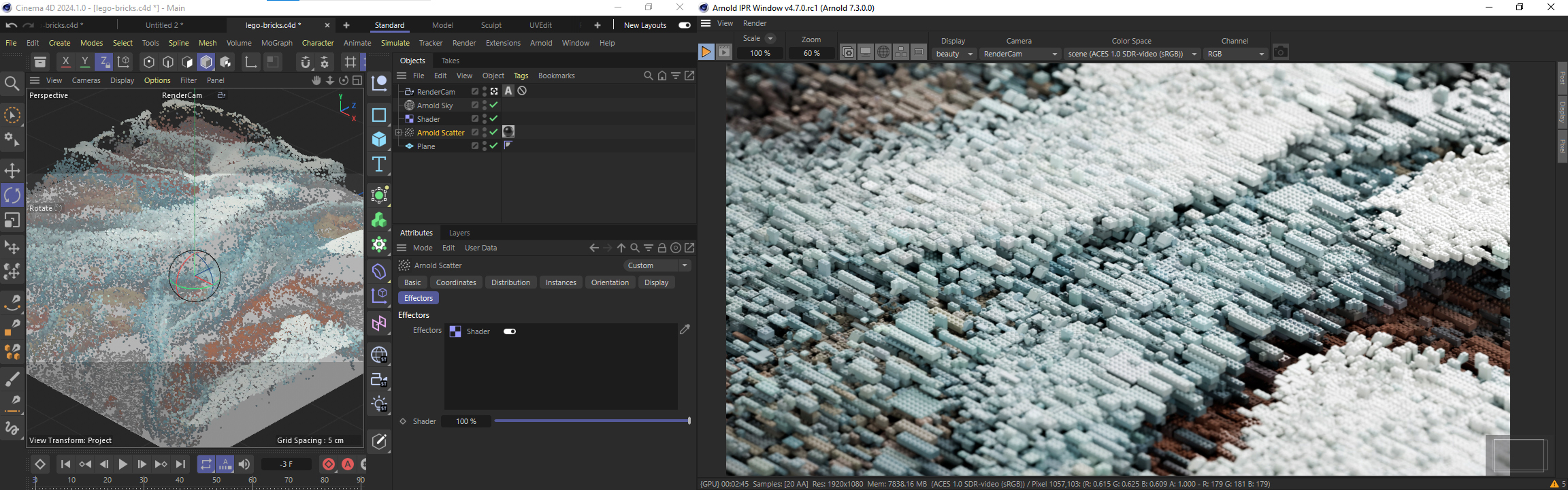This screenshot has height=490, width=1568.
Task: Open the Distribution settings tab button
Action: (510, 282)
